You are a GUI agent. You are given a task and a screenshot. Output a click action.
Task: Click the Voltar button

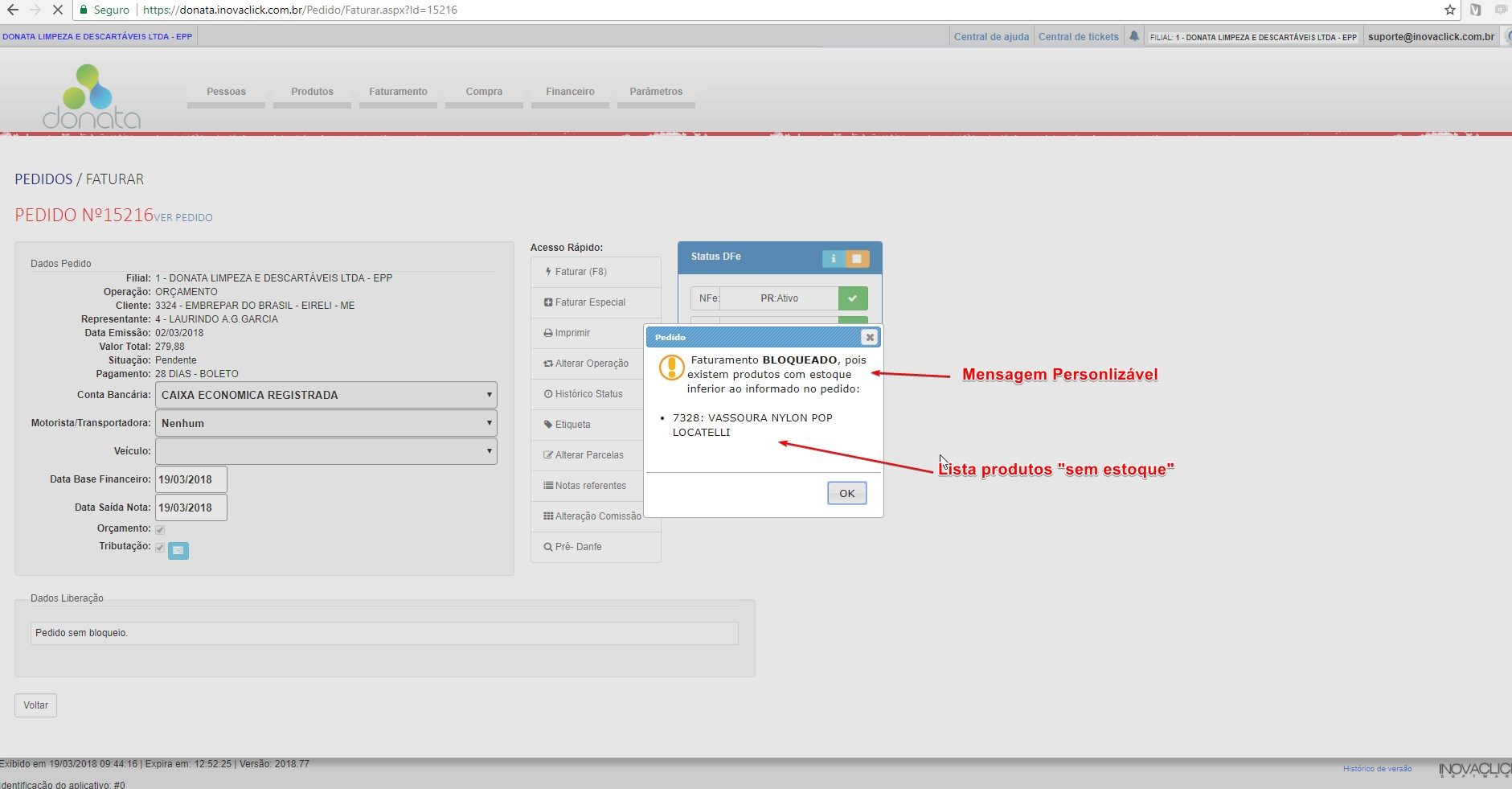pyautogui.click(x=35, y=705)
